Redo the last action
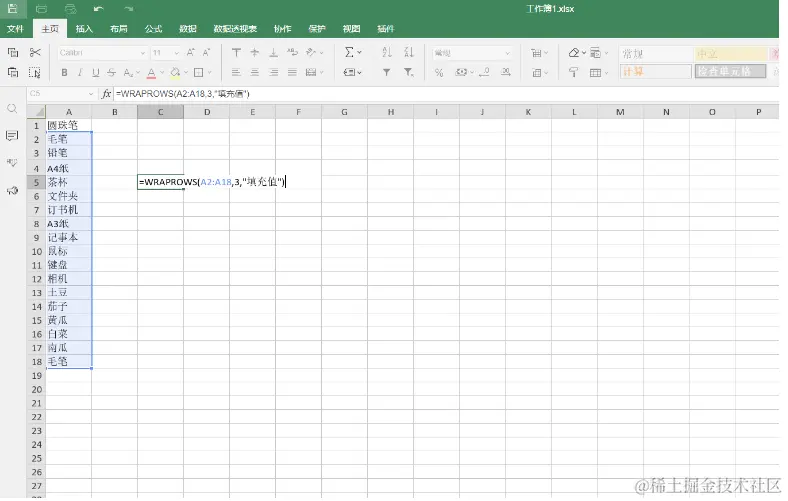Image resolution: width=788 pixels, height=501 pixels. click(129, 9)
